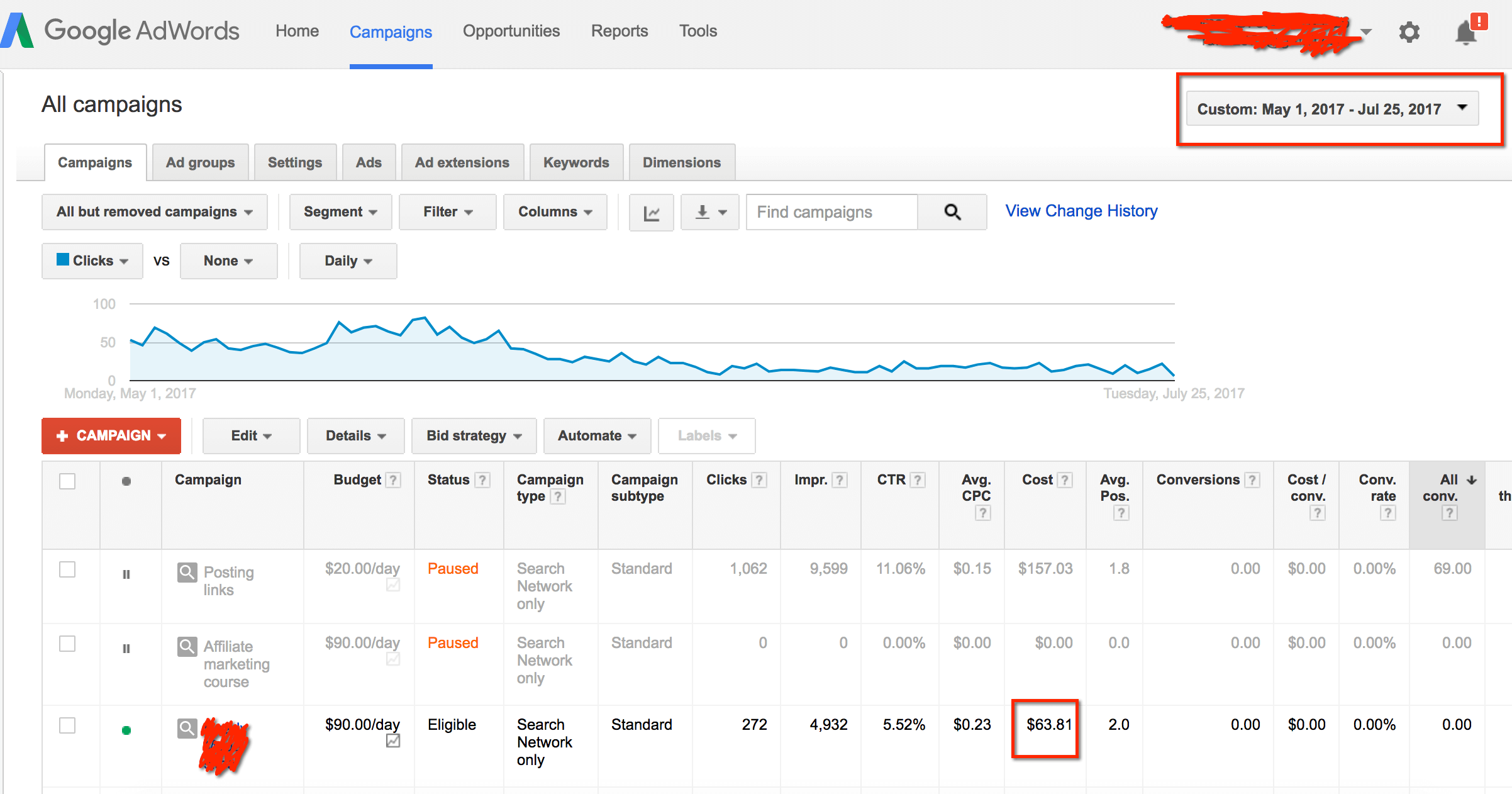Switch to the Keywords tab

pos(576,163)
